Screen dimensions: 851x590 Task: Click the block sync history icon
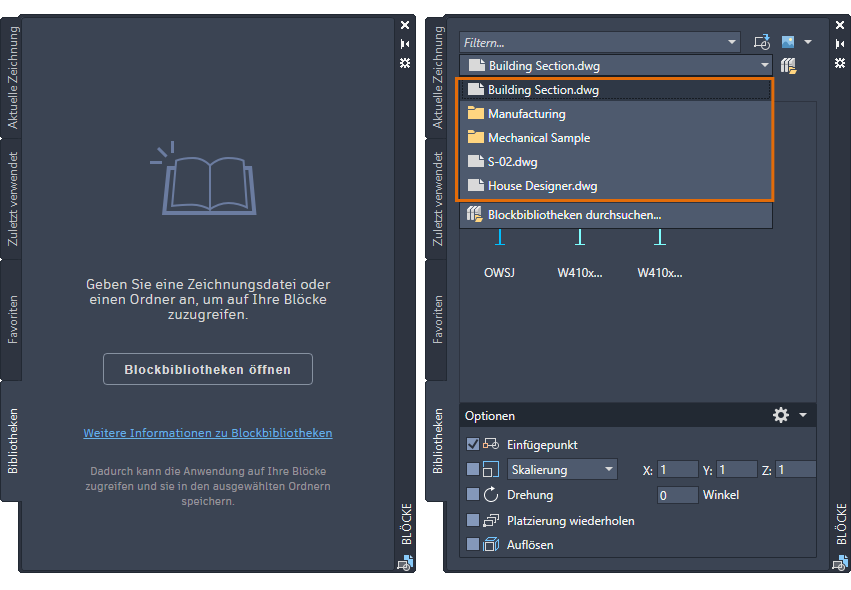762,42
